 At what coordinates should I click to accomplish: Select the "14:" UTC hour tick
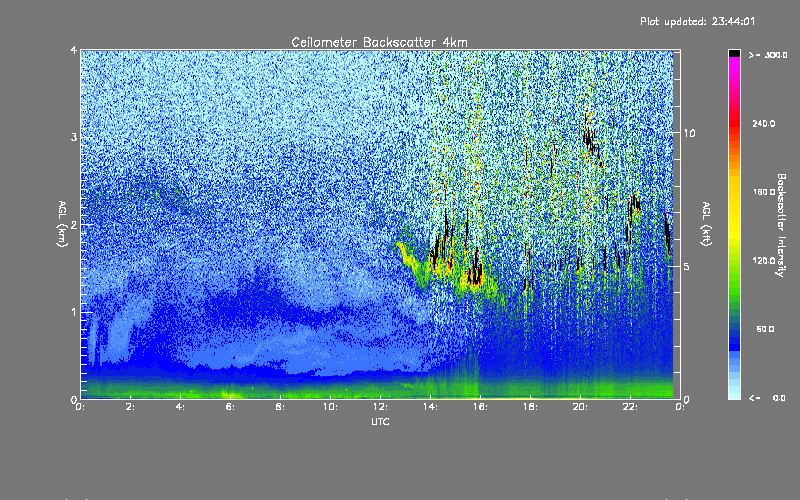pos(431,407)
